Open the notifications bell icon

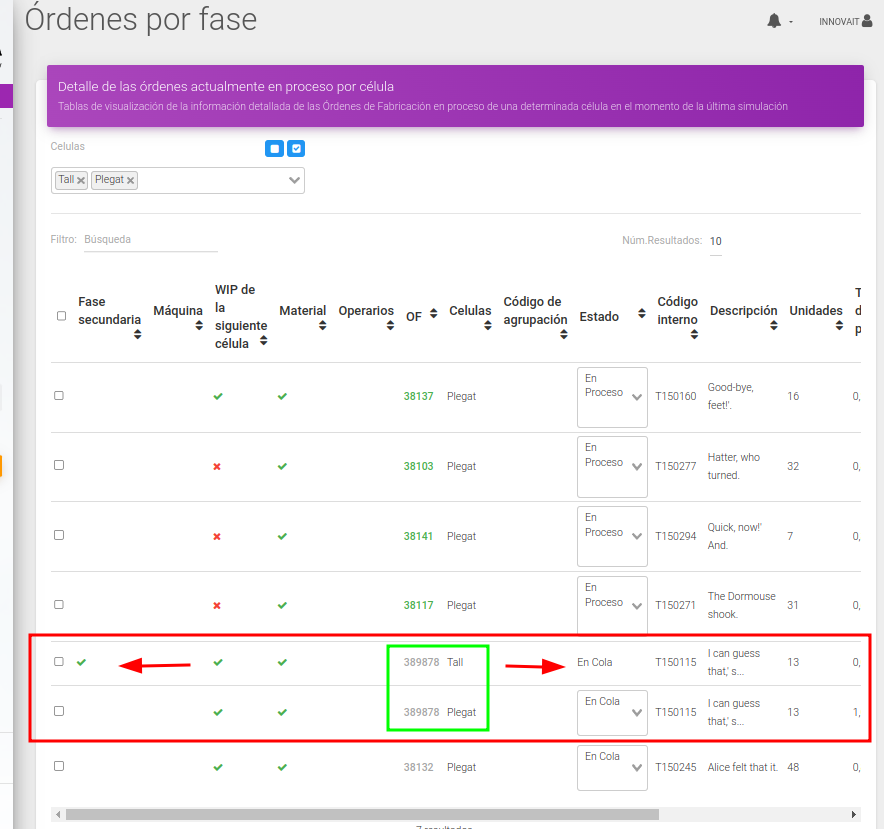point(774,21)
